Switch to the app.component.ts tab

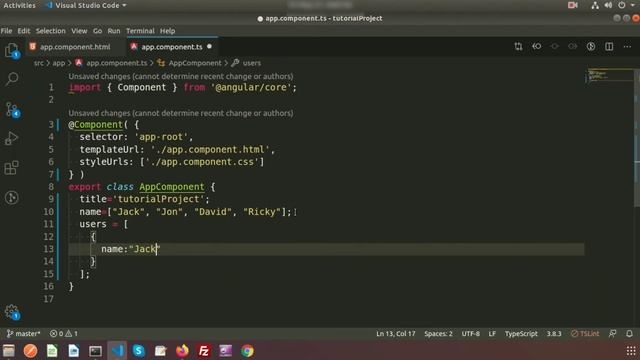(172, 47)
